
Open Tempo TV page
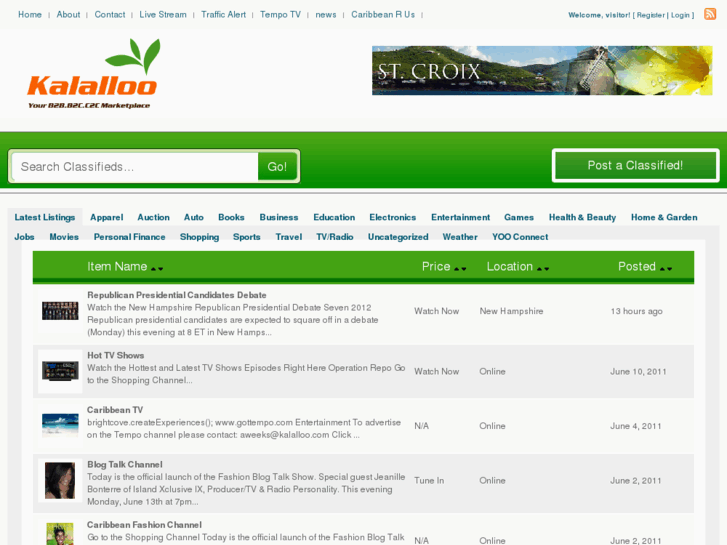[x=281, y=14]
